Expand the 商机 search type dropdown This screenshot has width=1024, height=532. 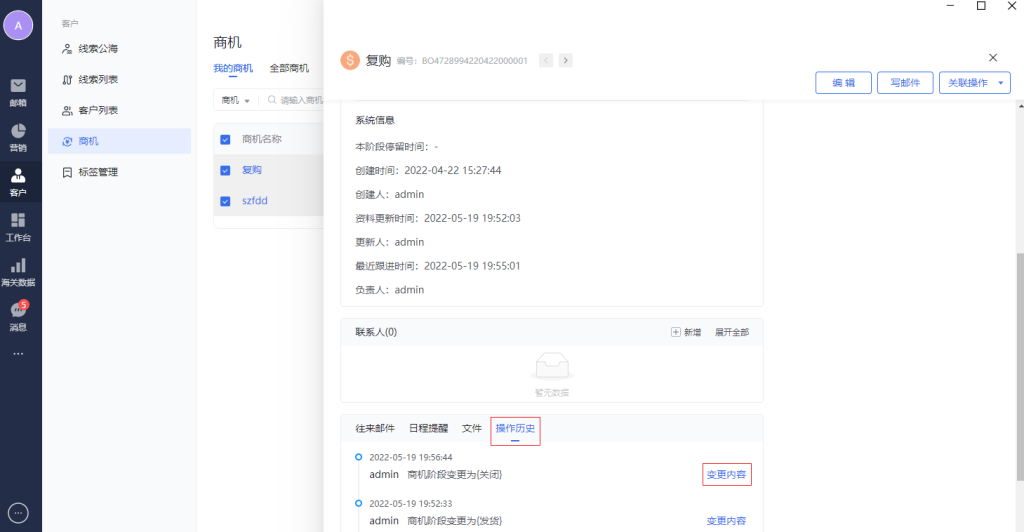coord(235,100)
